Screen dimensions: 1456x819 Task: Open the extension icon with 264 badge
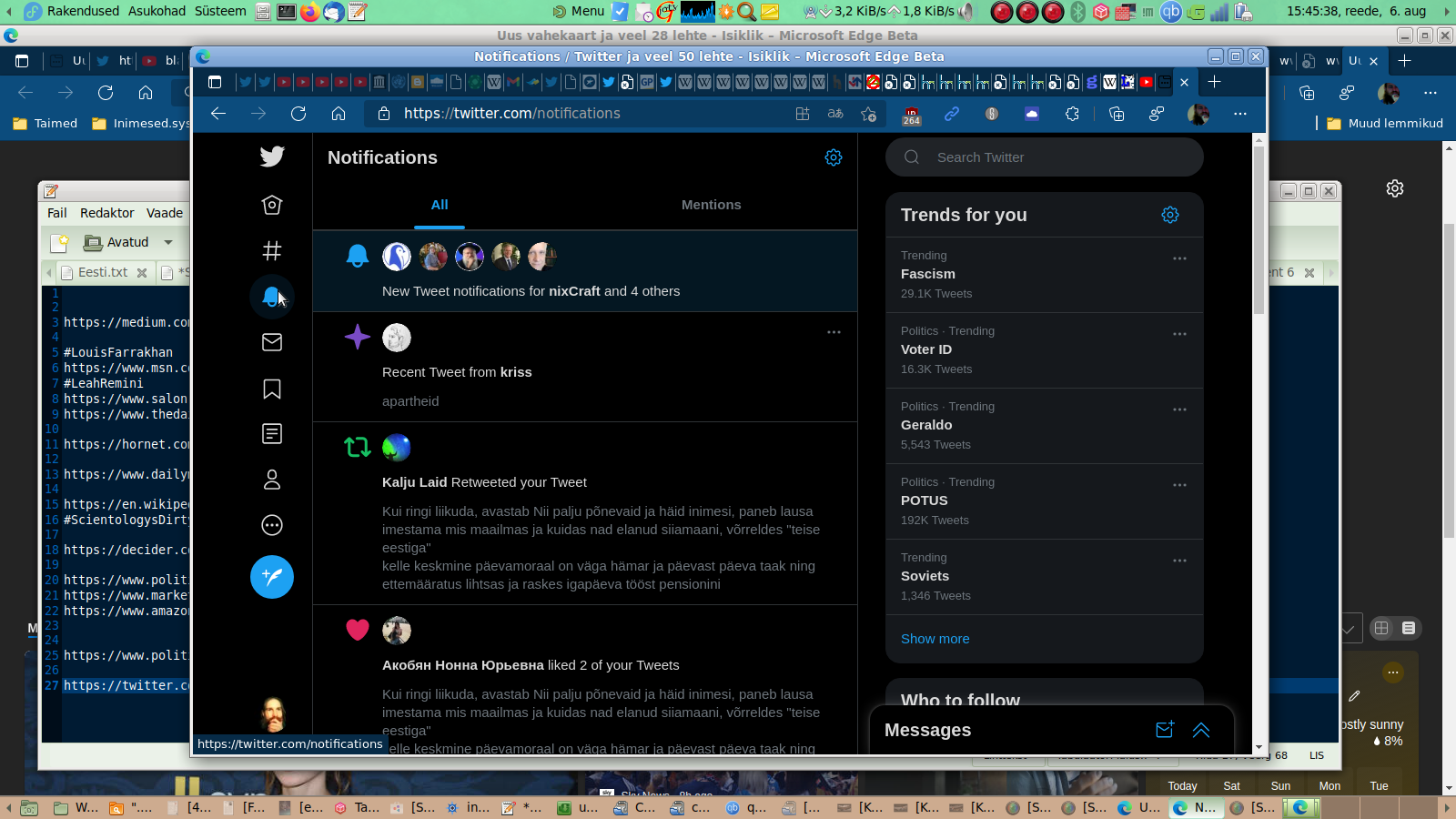click(912, 115)
